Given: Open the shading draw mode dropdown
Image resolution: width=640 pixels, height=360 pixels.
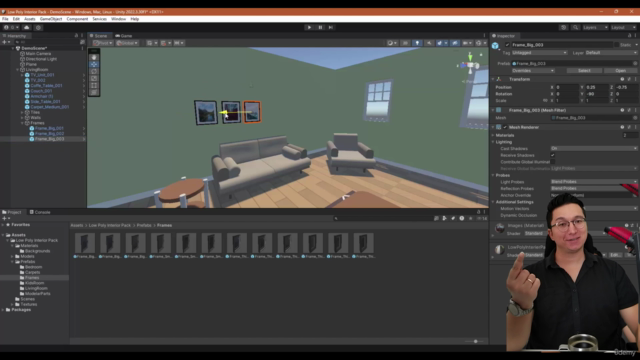Looking at the screenshot, I should (x=392, y=43).
